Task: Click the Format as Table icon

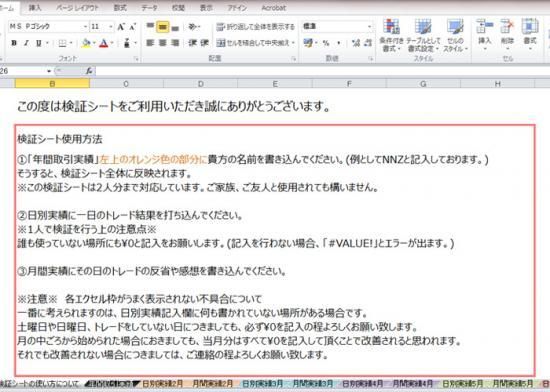Action: (x=423, y=35)
